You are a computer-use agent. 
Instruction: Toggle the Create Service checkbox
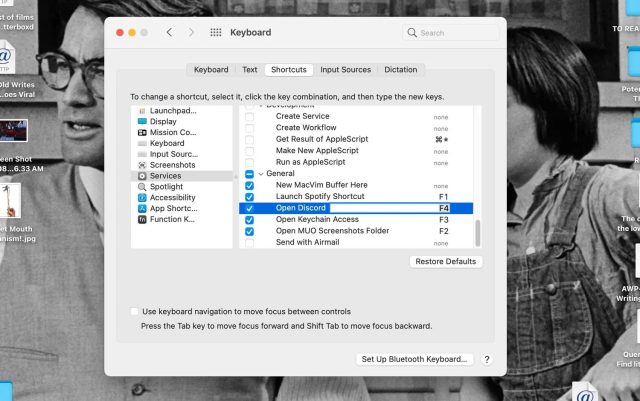pyautogui.click(x=249, y=117)
